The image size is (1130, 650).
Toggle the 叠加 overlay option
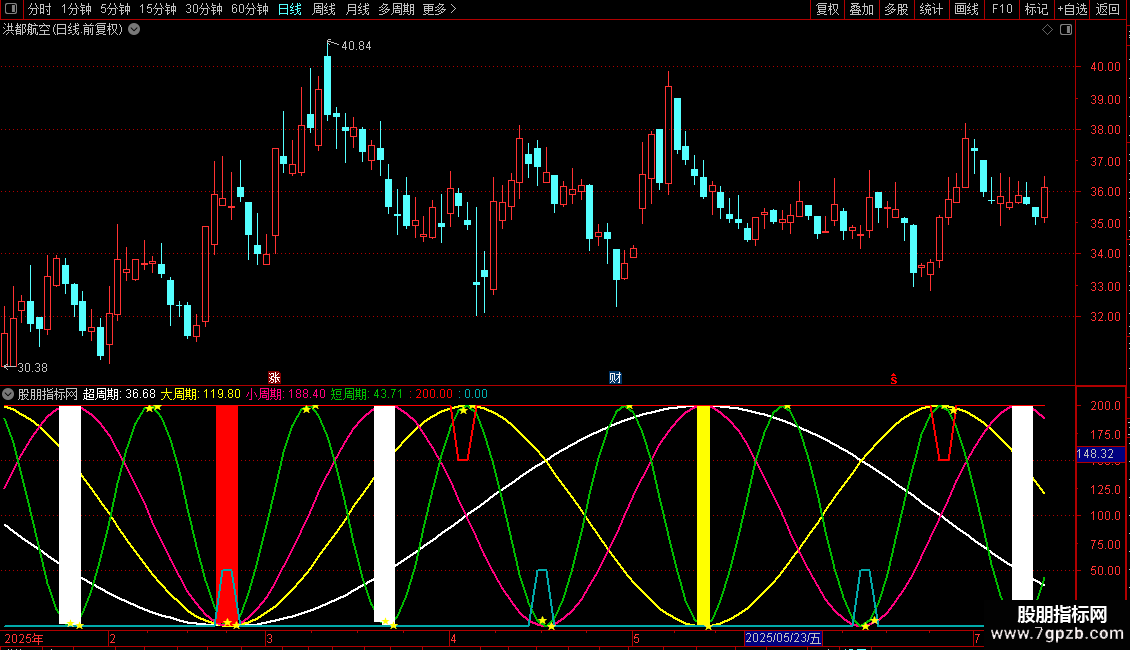(x=861, y=9)
